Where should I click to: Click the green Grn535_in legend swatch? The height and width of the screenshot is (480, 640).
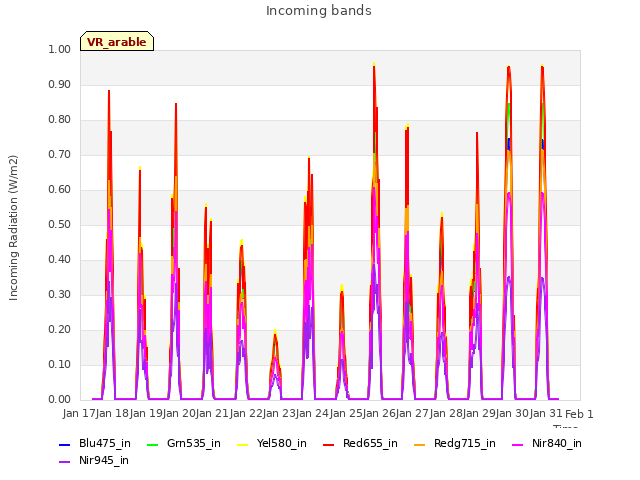tap(153, 444)
